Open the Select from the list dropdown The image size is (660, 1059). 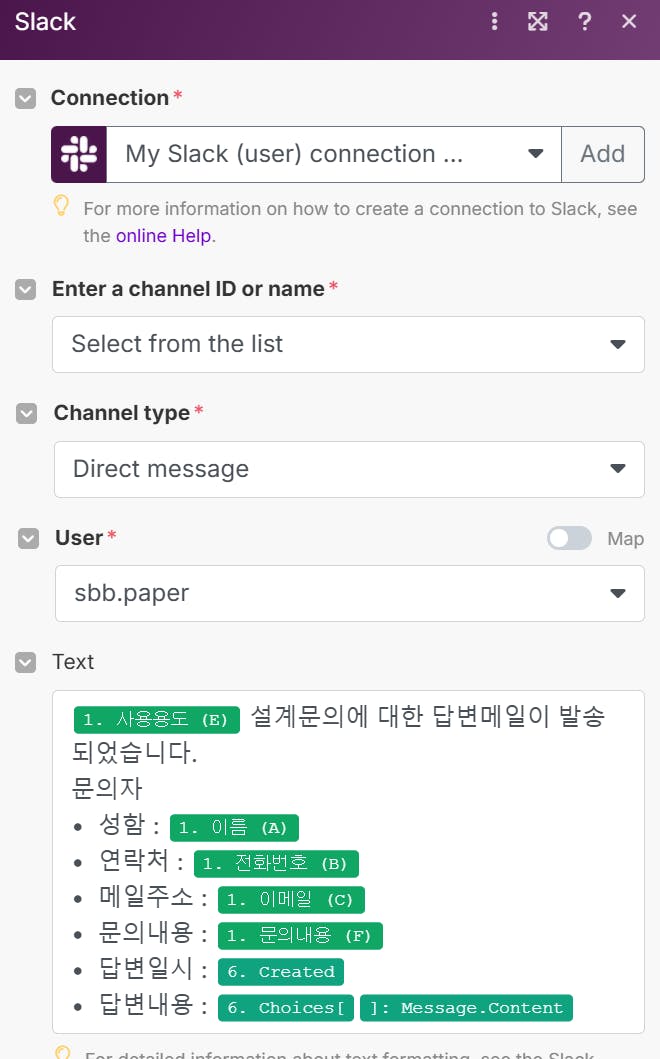point(348,344)
